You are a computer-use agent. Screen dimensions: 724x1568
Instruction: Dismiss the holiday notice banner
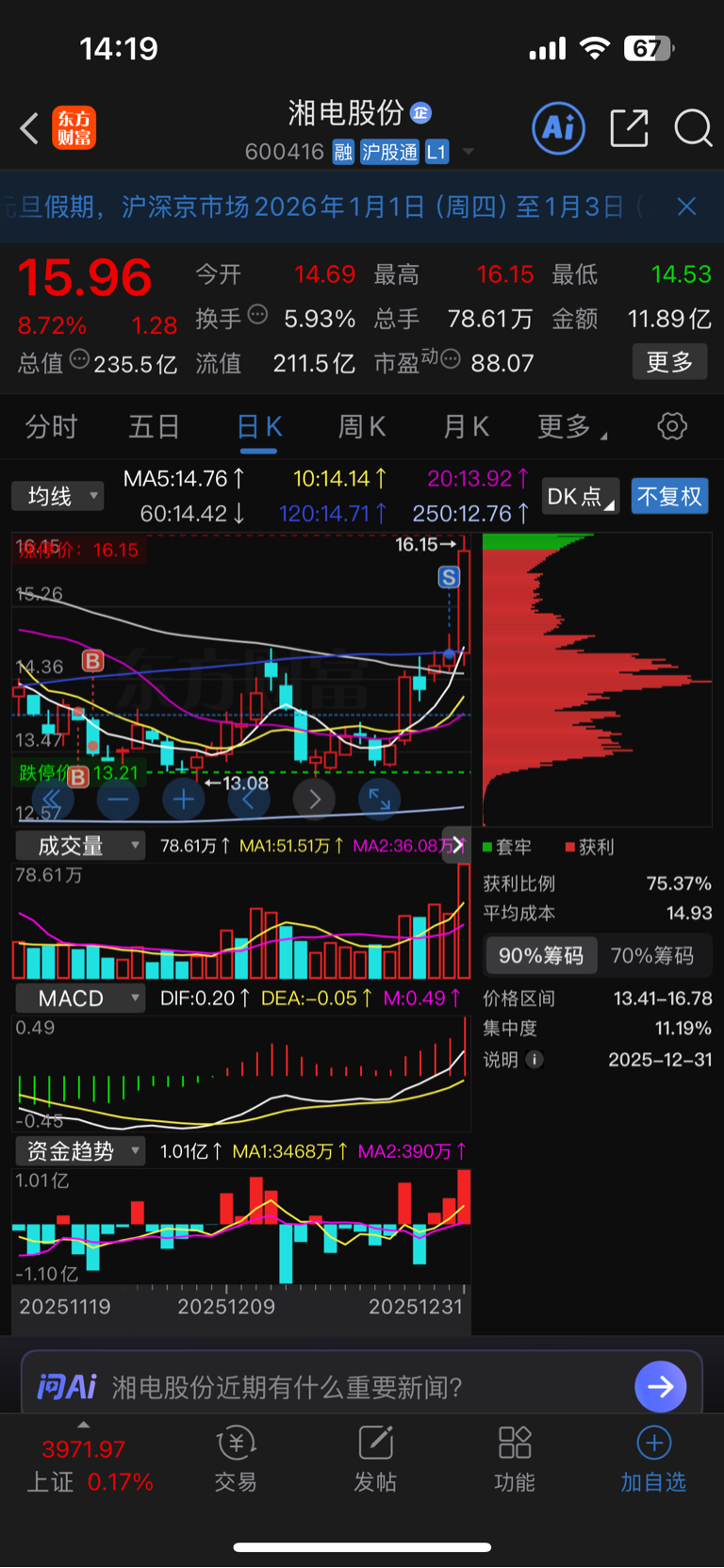(686, 206)
